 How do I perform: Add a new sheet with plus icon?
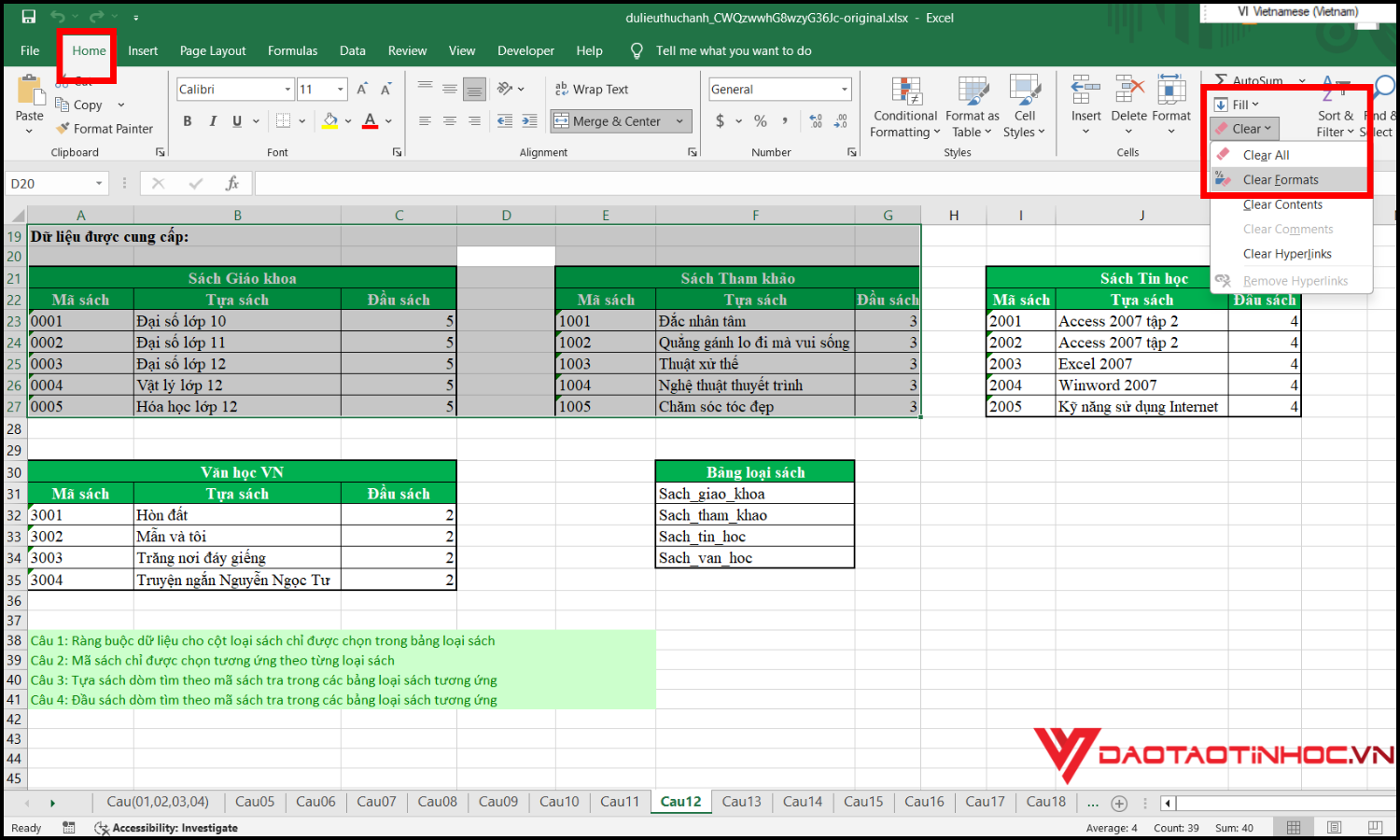click(1119, 803)
